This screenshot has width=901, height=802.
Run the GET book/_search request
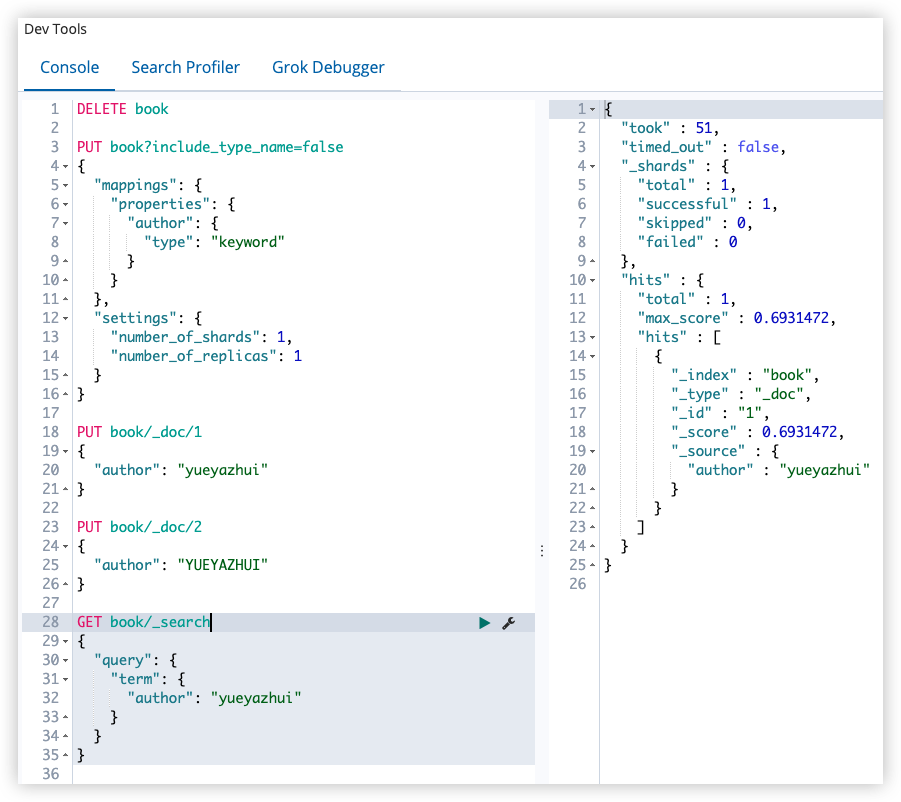click(484, 623)
